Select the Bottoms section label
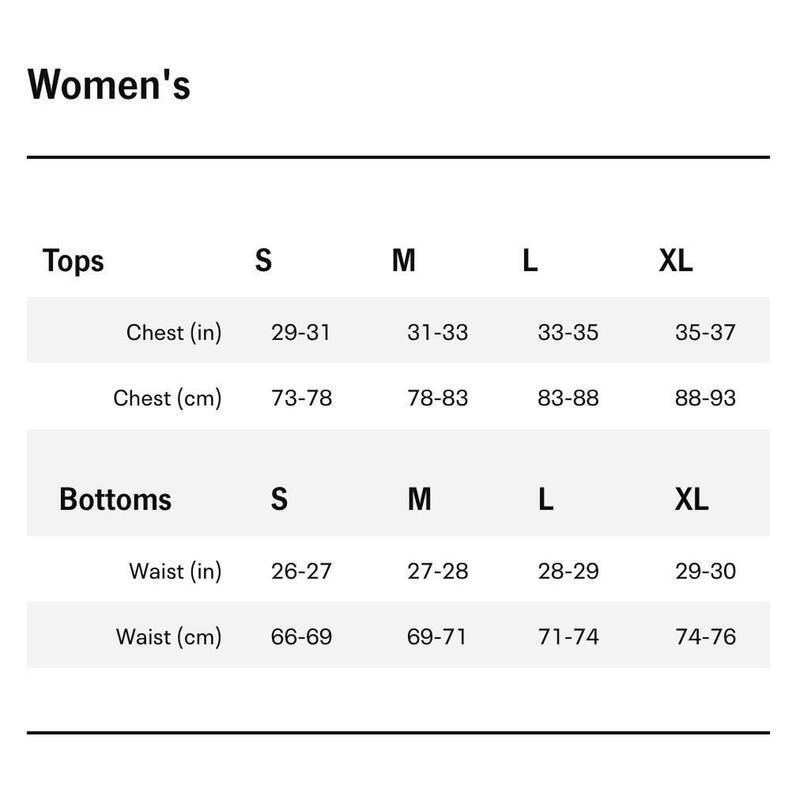The height and width of the screenshot is (800, 800). [x=115, y=499]
